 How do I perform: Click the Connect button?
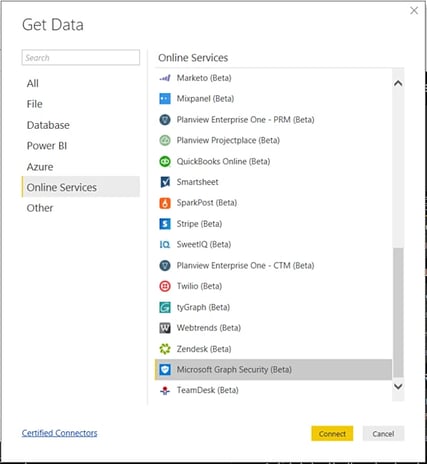pyautogui.click(x=332, y=434)
